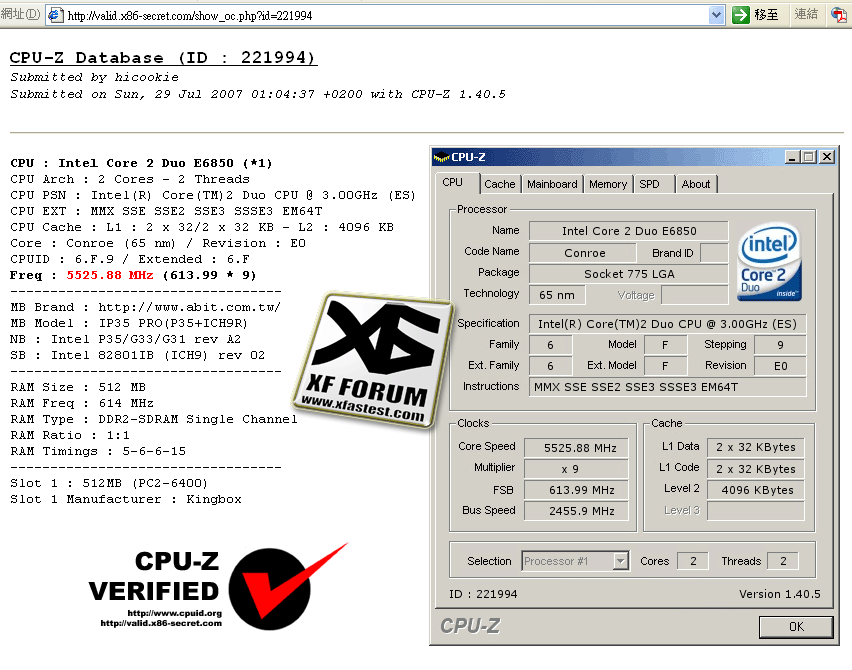852x670 pixels.
Task: Click the Bus Speed value 2455.9 MHz
Action: point(576,511)
